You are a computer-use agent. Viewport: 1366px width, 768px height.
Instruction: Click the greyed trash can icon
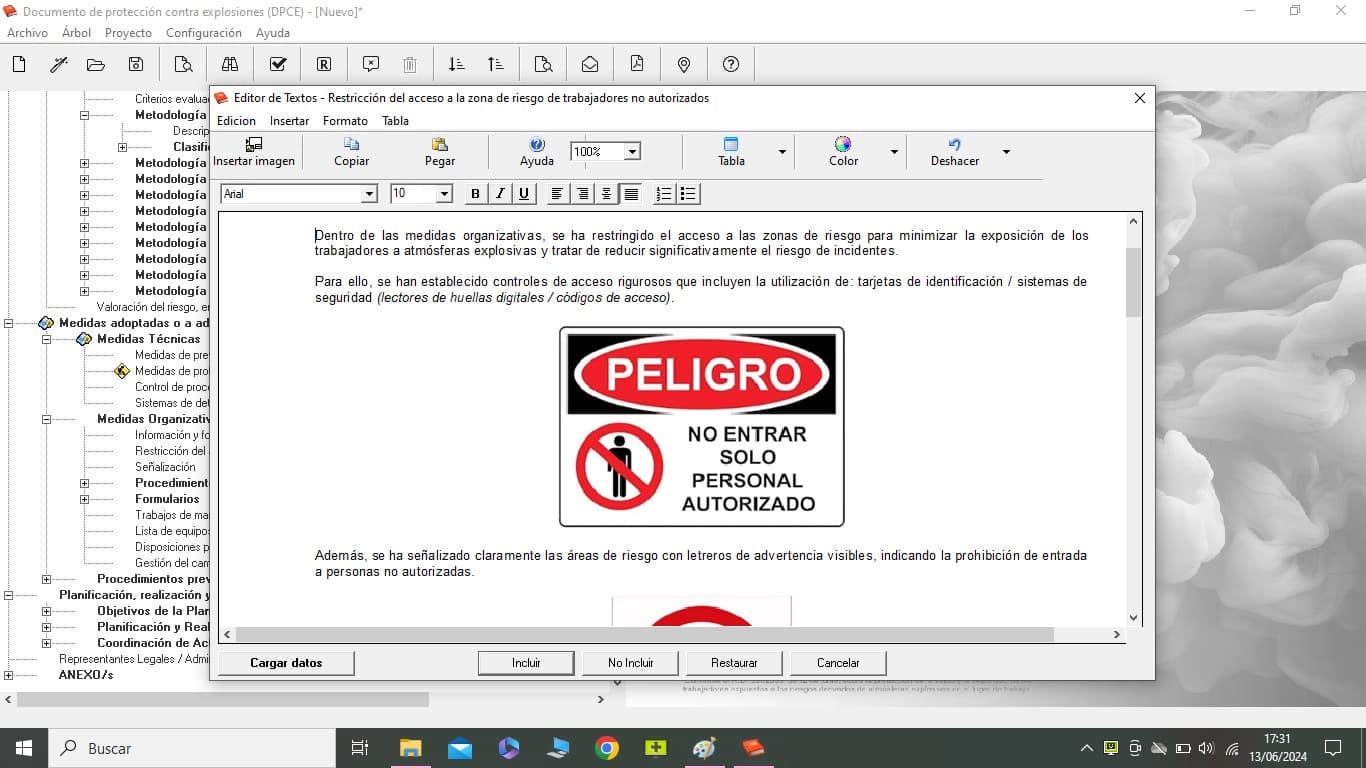[410, 64]
